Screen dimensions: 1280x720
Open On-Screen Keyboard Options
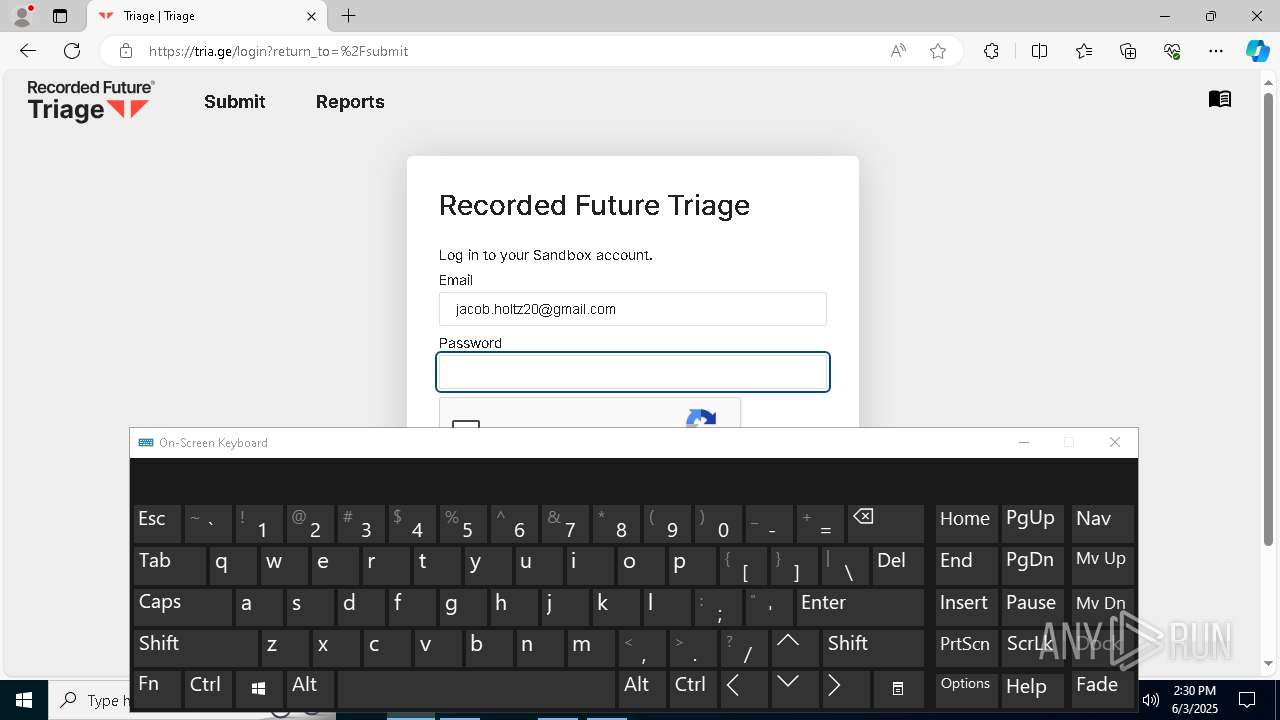pyautogui.click(x=965, y=689)
